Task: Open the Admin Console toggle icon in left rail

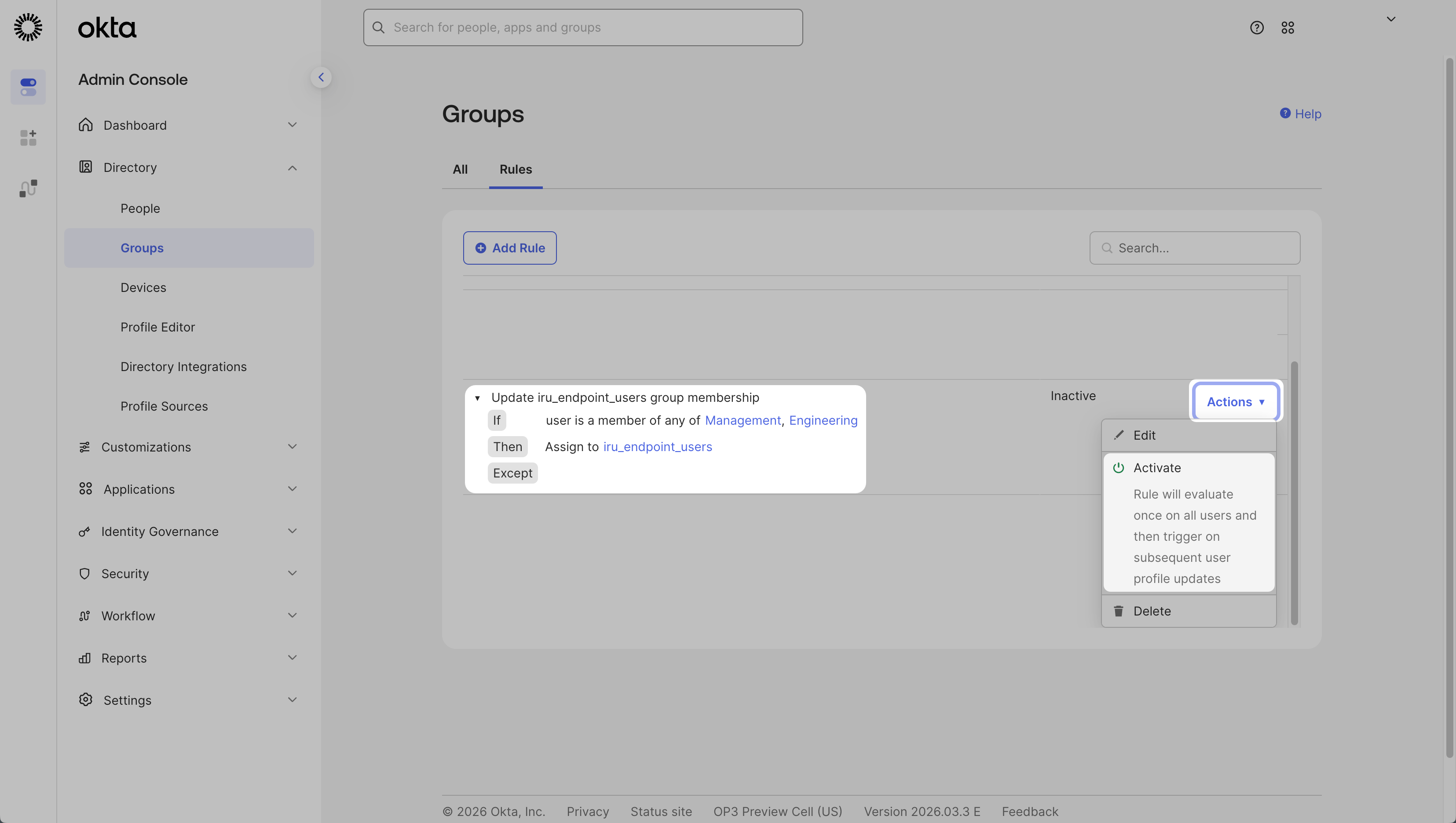Action: (28, 87)
